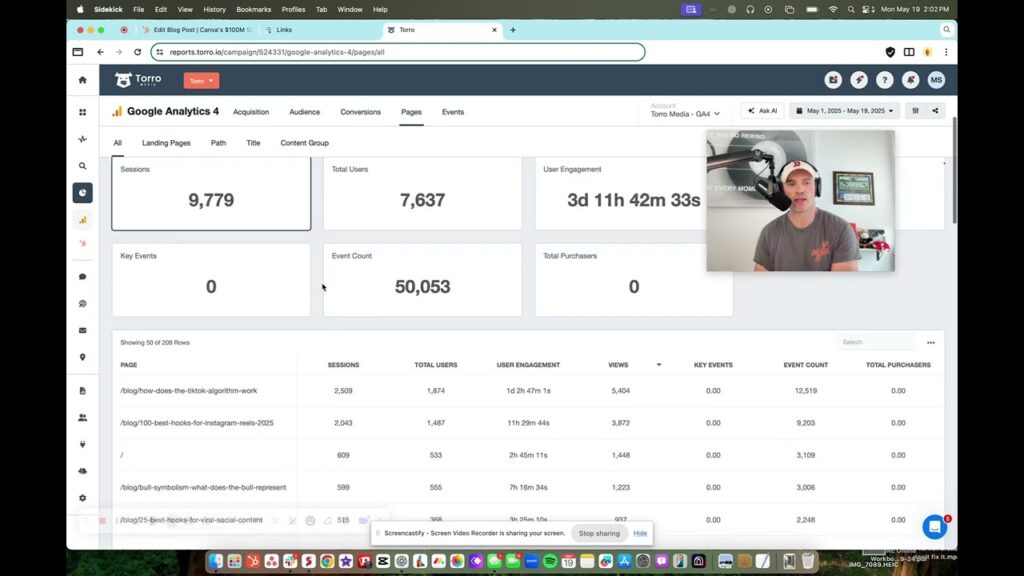Open the May 1 - May 19 date picker
Image resolution: width=1024 pixels, height=576 pixels.
pyautogui.click(x=844, y=111)
